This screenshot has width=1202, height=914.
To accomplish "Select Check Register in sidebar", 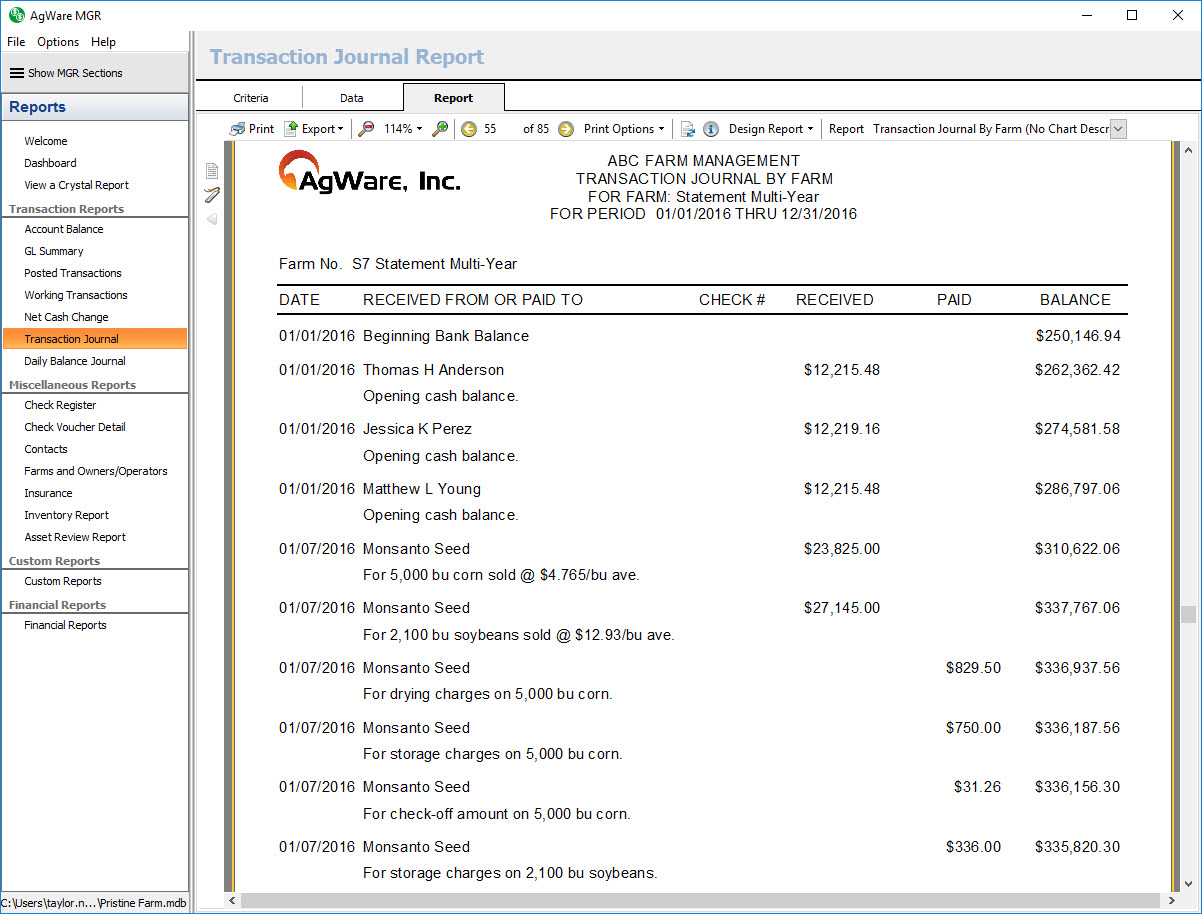I will tap(60, 405).
